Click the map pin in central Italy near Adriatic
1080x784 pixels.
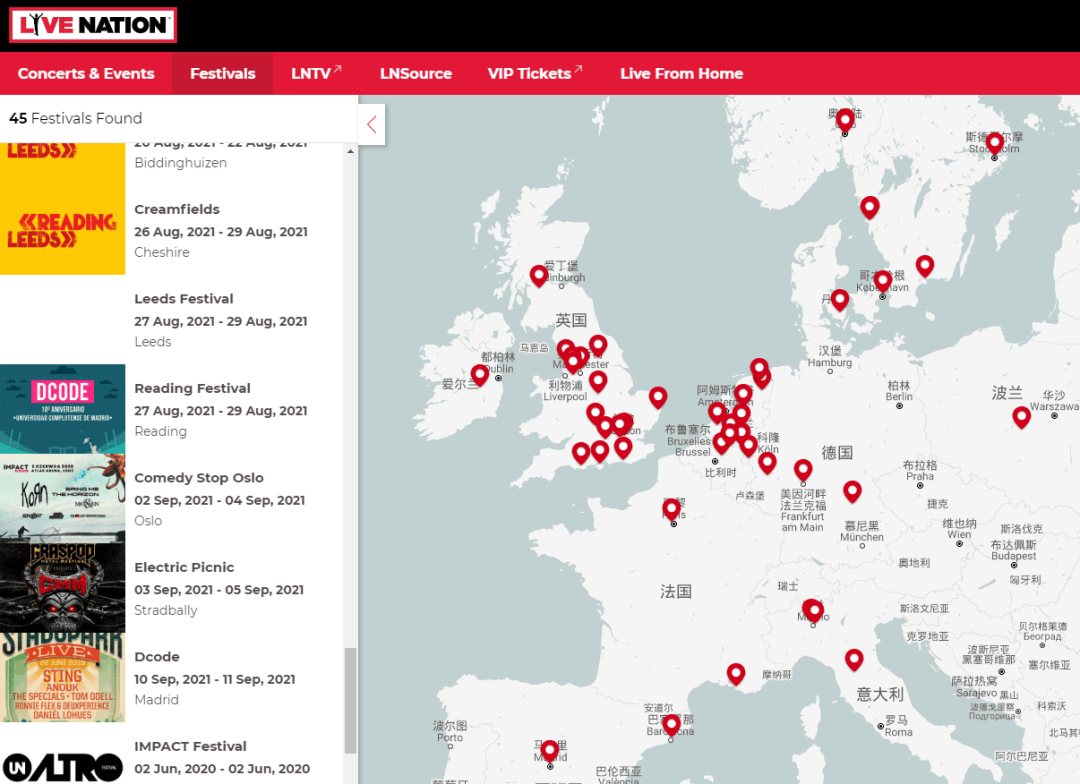pos(854,661)
